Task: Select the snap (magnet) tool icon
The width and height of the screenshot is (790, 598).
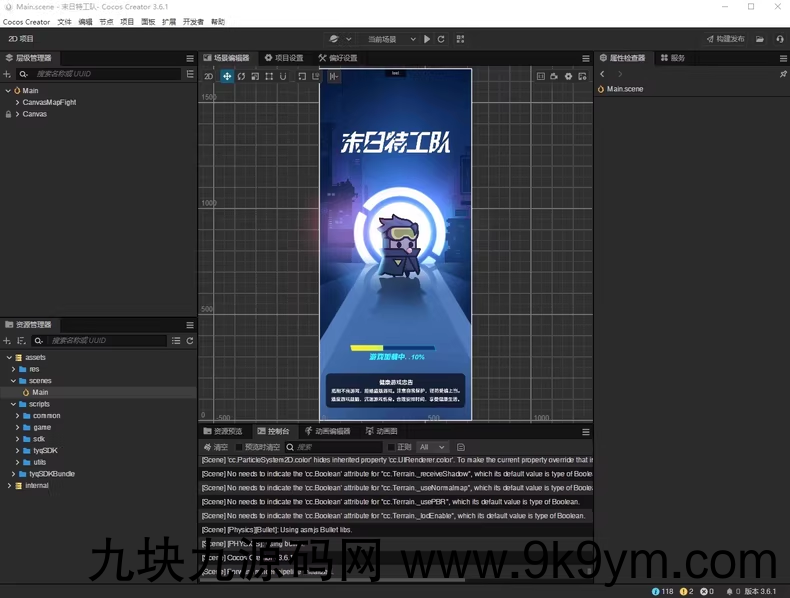Action: [x=283, y=76]
